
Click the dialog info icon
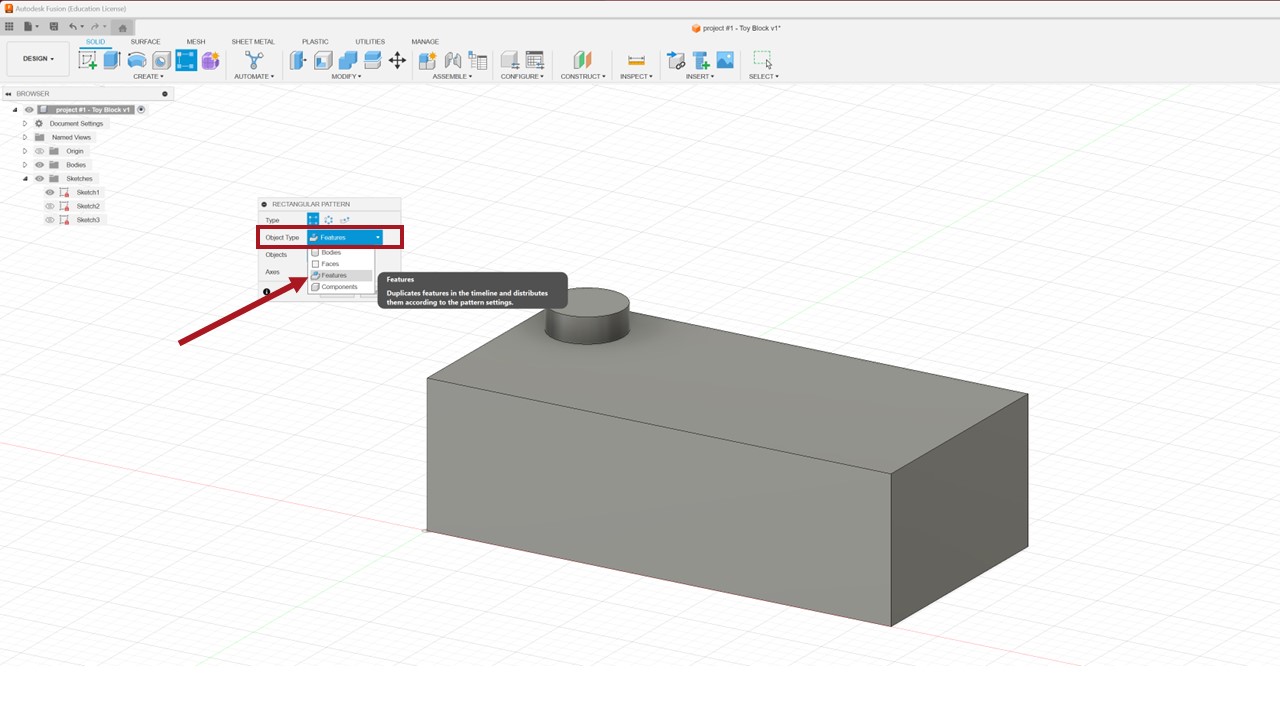[x=267, y=292]
